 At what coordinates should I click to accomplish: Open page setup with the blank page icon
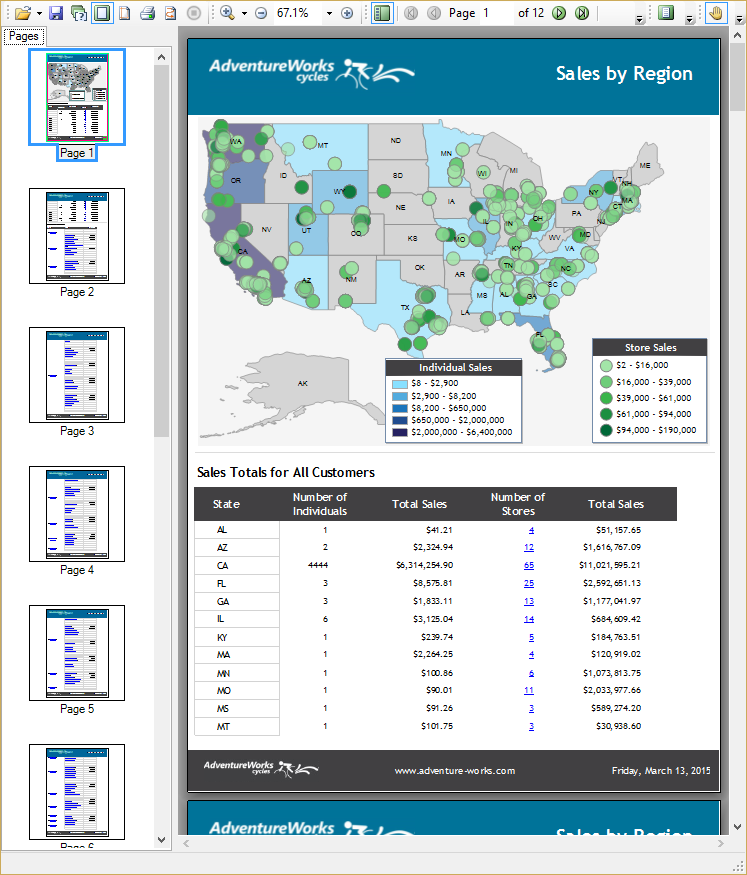coord(125,13)
